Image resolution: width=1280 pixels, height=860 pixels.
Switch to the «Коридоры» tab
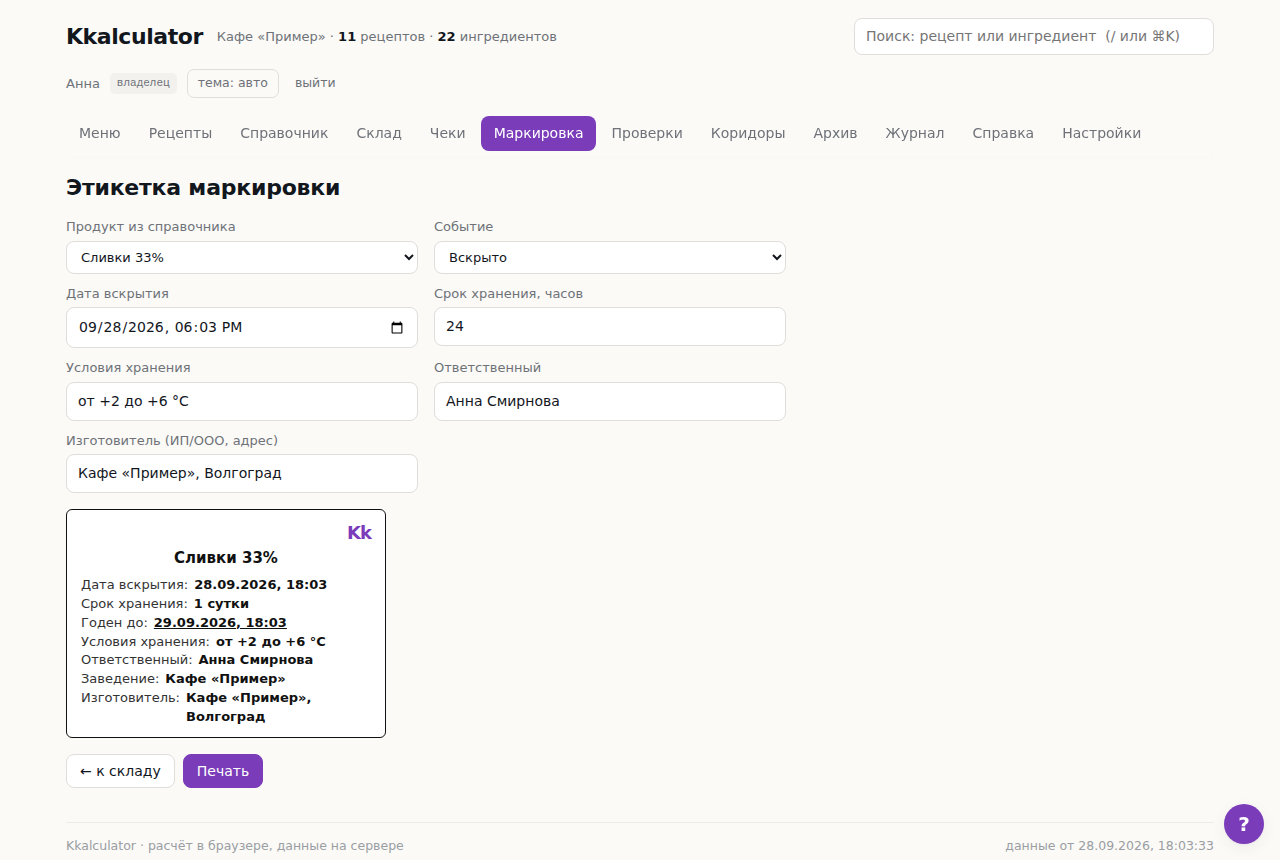pos(748,133)
